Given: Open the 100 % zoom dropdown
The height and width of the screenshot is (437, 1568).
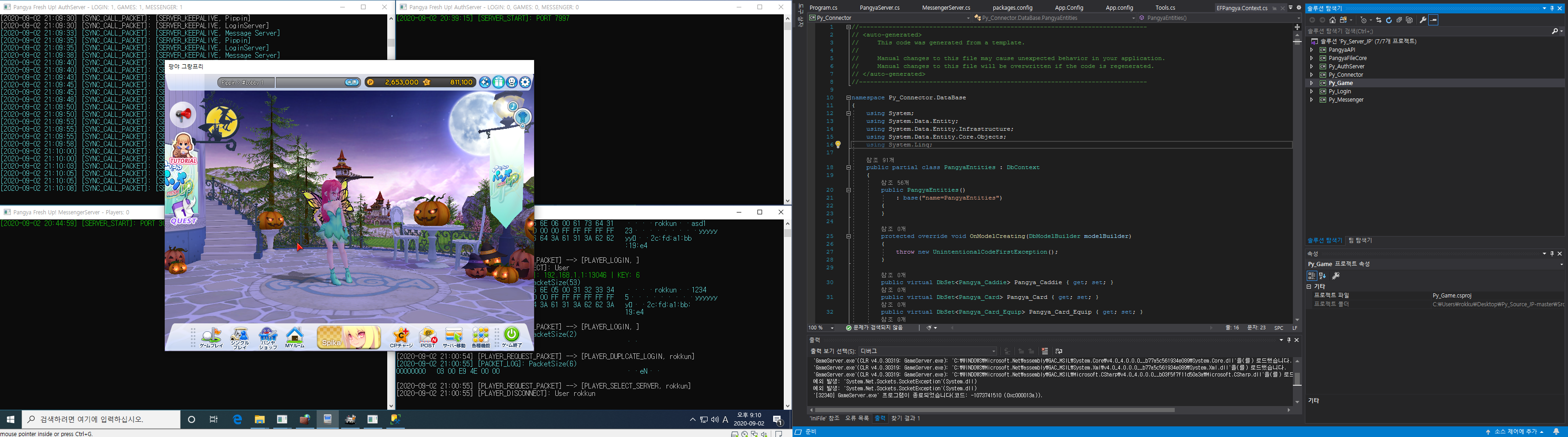Looking at the screenshot, I should point(822,328).
